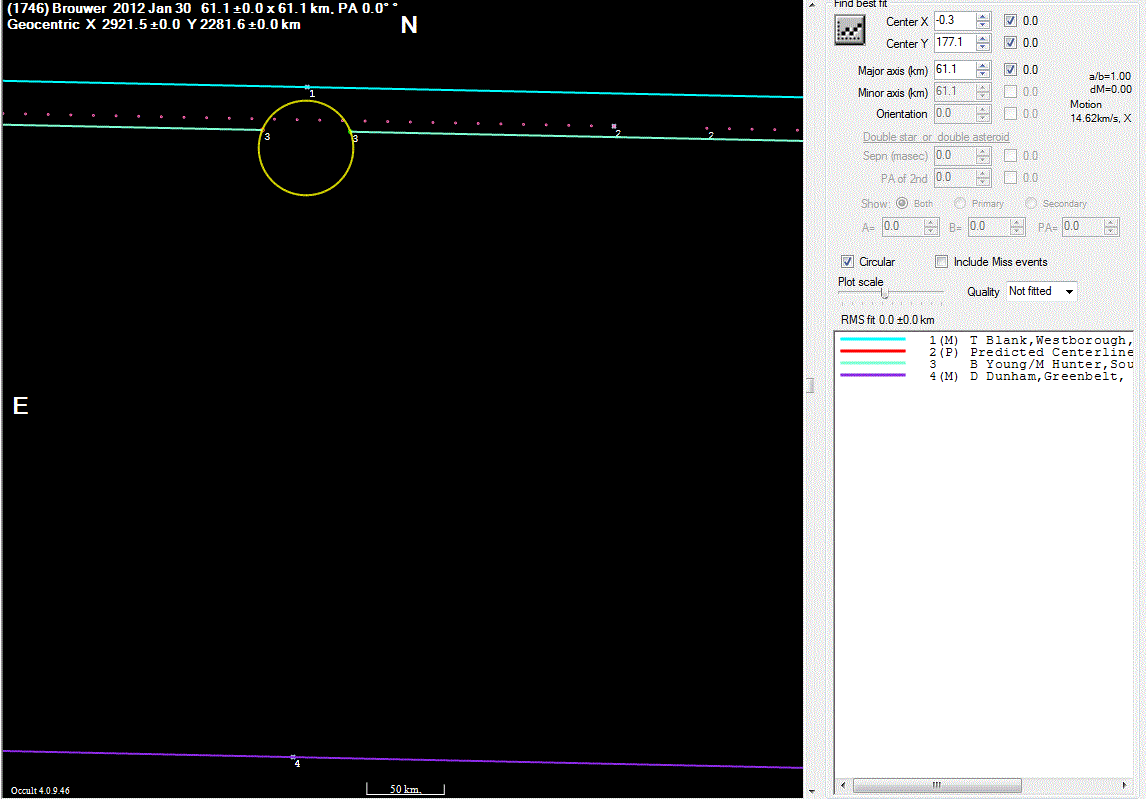The width and height of the screenshot is (1146, 799).
Task: Click the station 4 marker on purple chord
Action: 293,757
